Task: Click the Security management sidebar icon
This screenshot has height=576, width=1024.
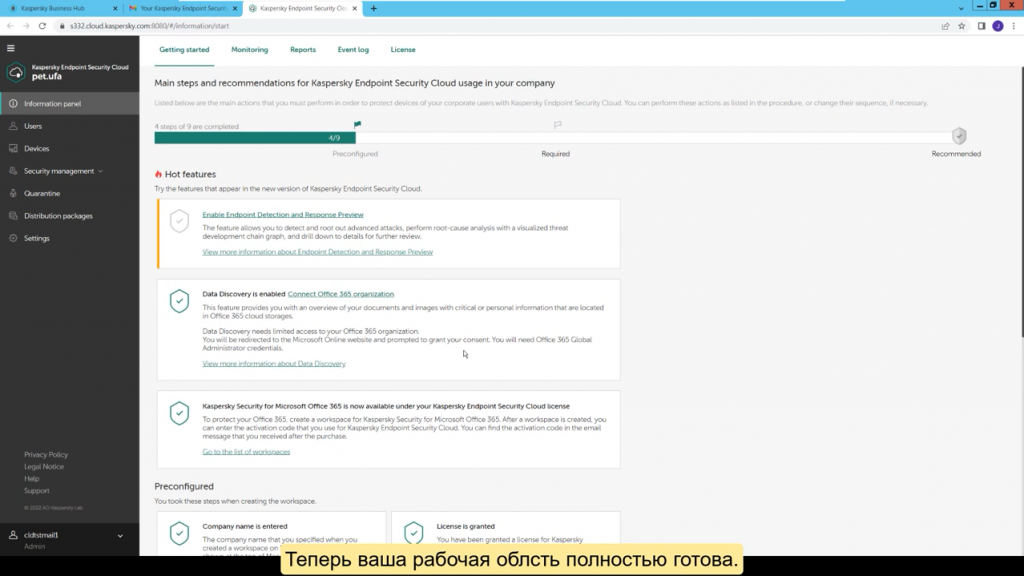Action: (13, 171)
